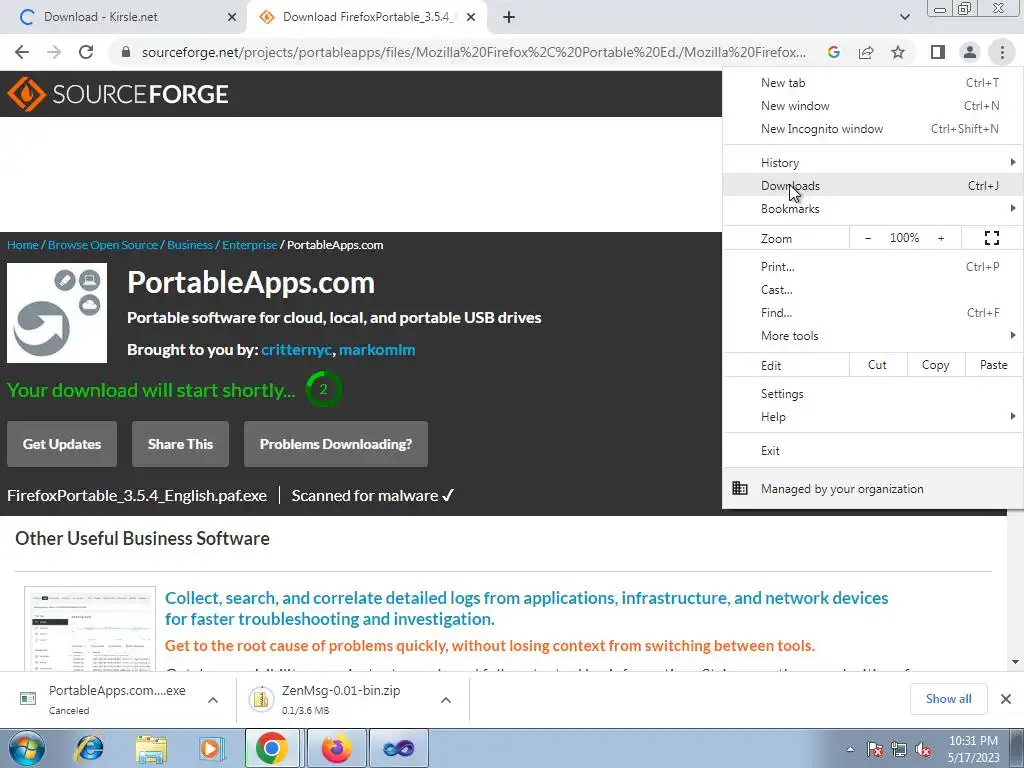Open a new tab with plus button
The width and height of the screenshot is (1024, 768).
[x=509, y=17]
